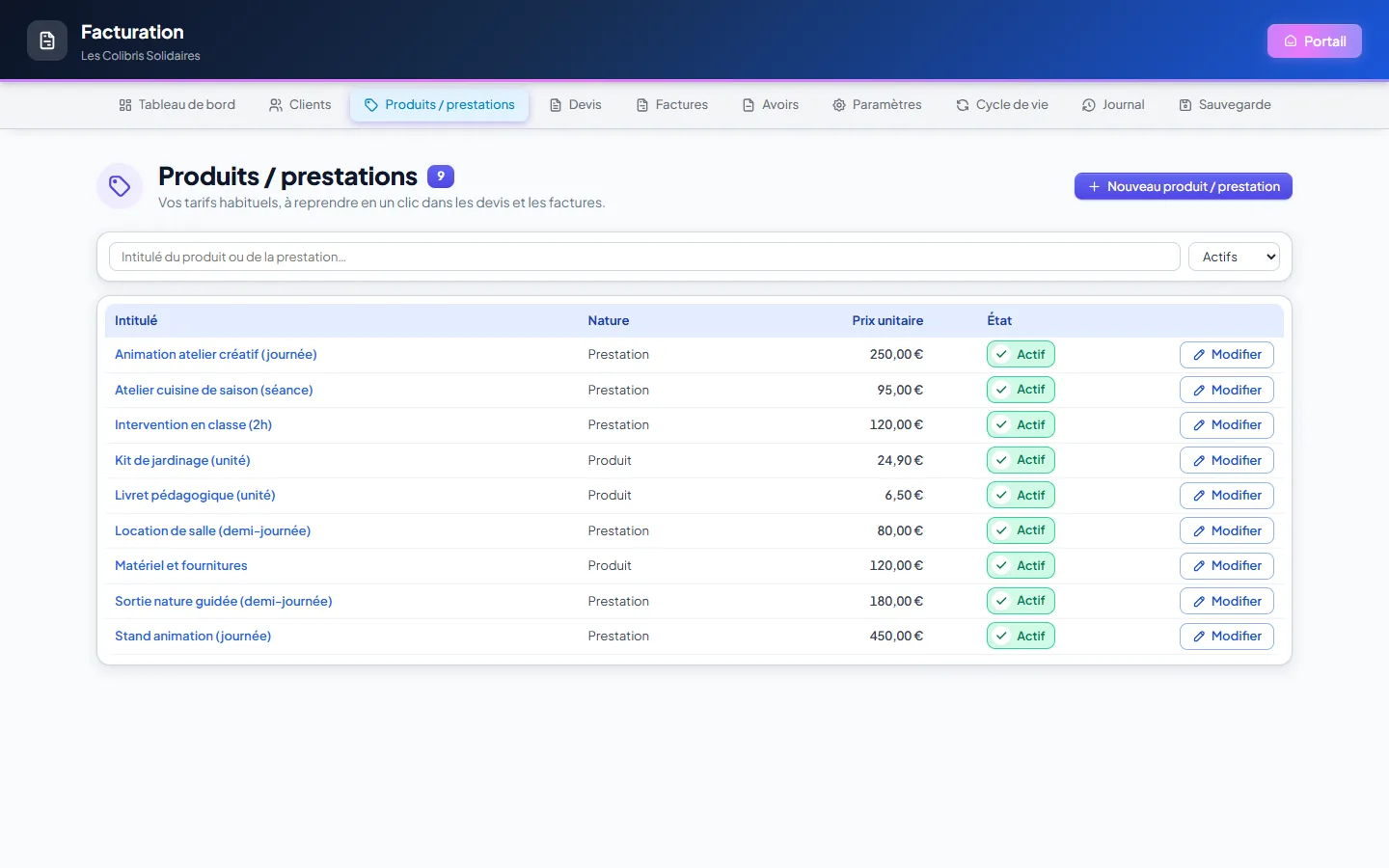
Task: Open the Actifs status filter dropdown
Action: pyautogui.click(x=1234, y=257)
